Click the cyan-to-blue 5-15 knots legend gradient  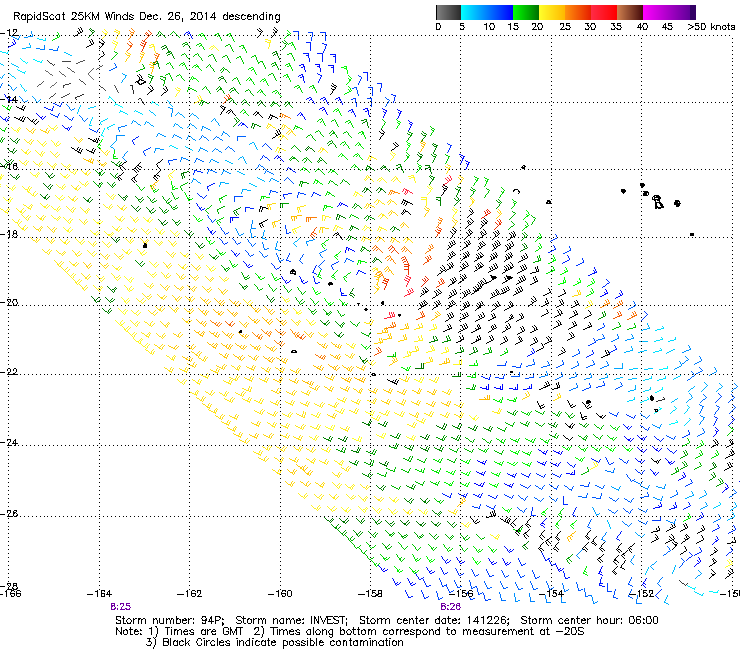[487, 12]
